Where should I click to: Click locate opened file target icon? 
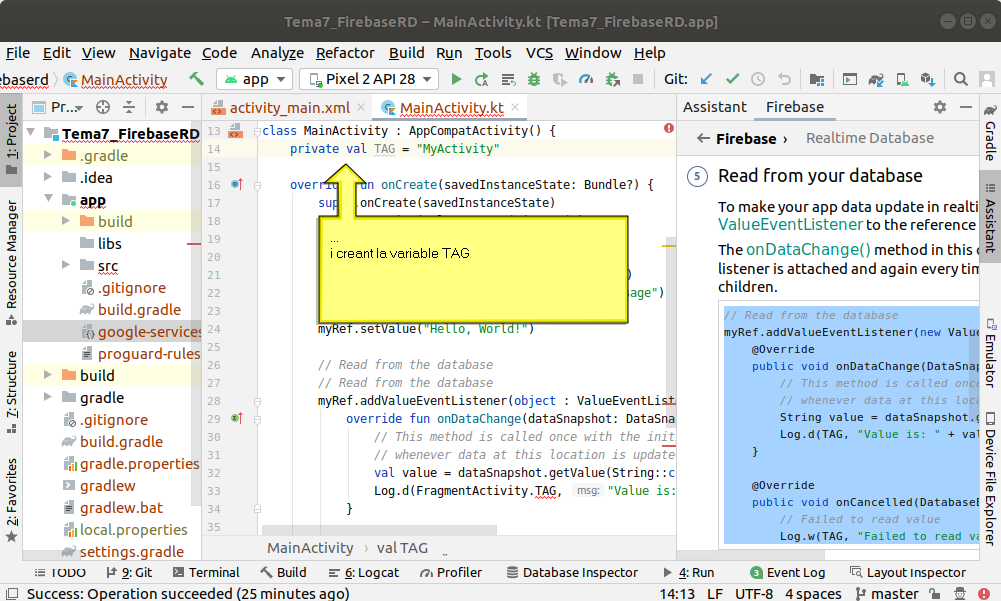(103, 107)
